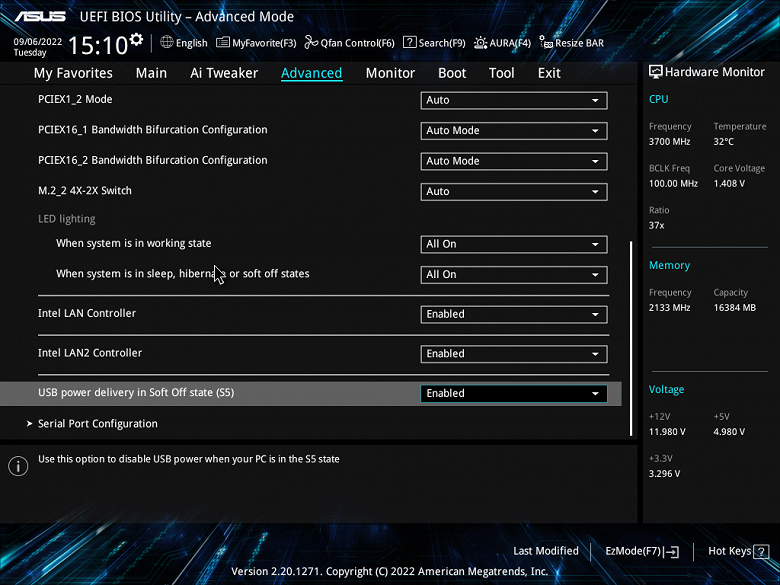This screenshot has width=780, height=585.
Task: Open PCIEX1_2 Mode dropdown
Action: (x=514, y=100)
